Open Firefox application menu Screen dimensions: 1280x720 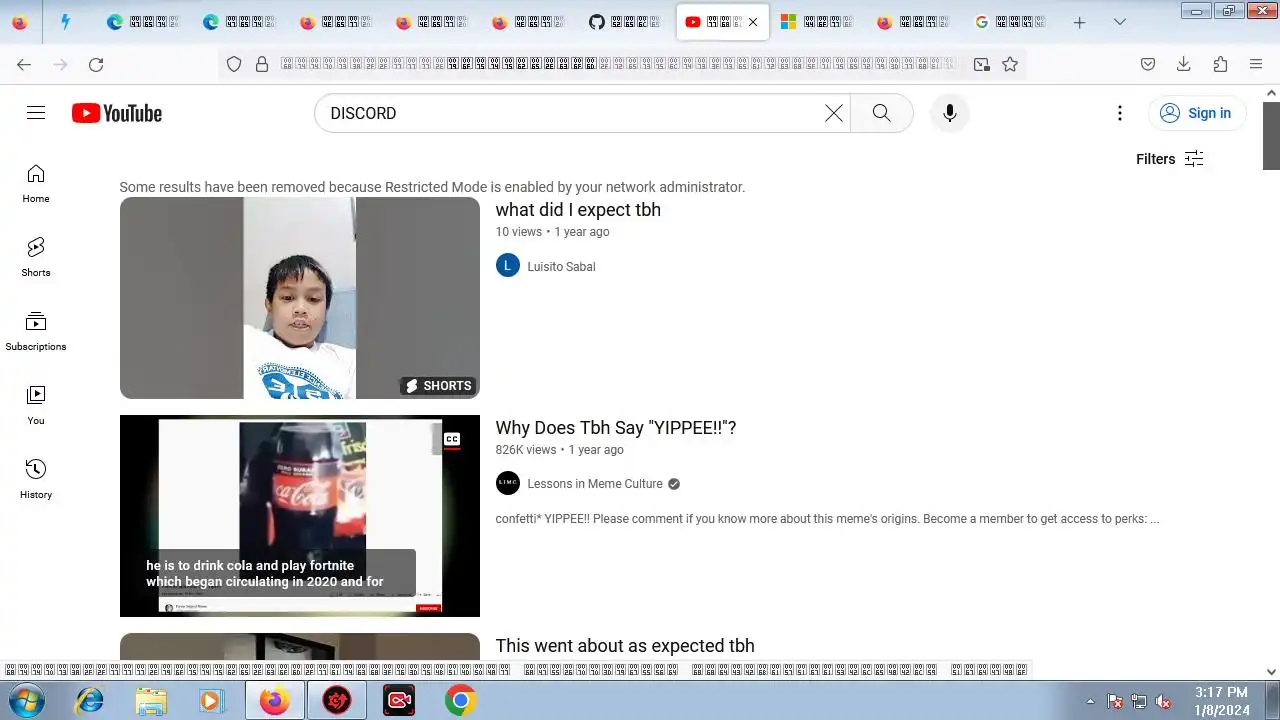coord(1256,64)
